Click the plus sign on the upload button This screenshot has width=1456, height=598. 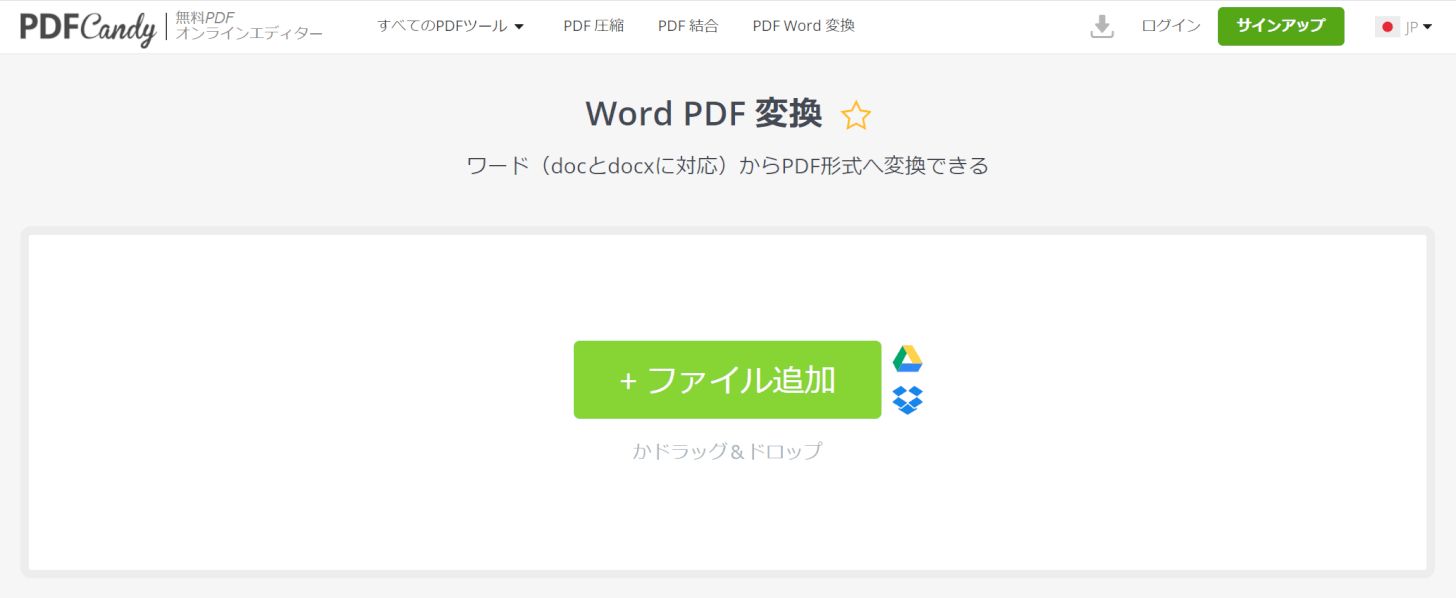tap(627, 380)
